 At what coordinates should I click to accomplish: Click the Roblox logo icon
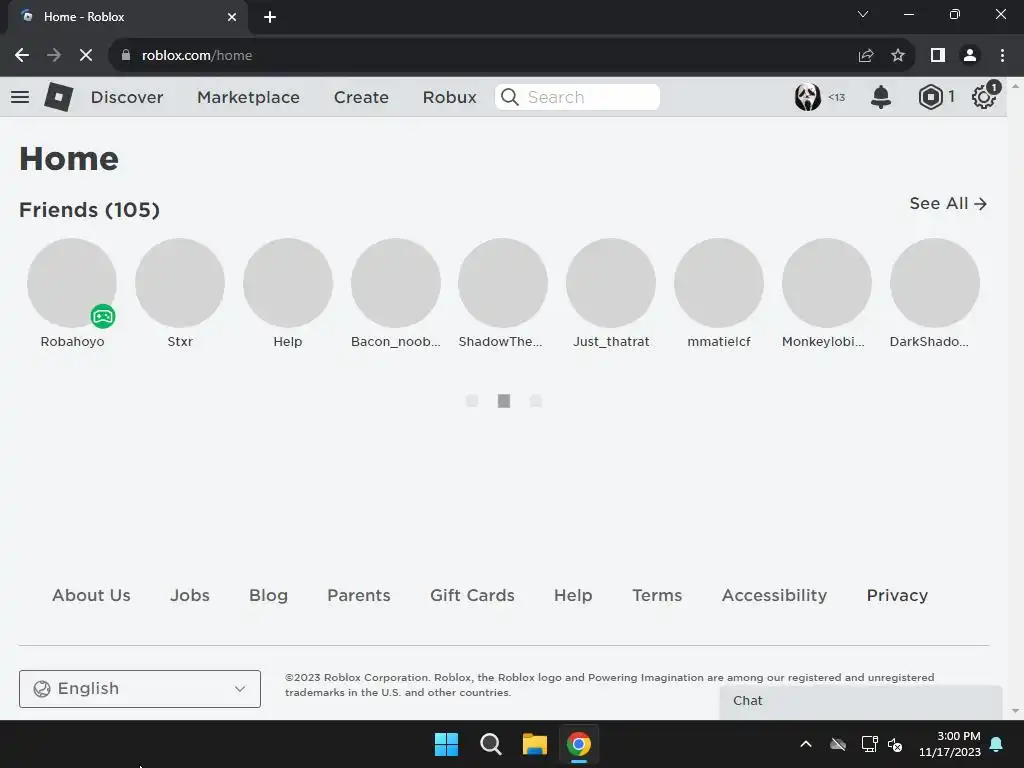click(x=59, y=97)
